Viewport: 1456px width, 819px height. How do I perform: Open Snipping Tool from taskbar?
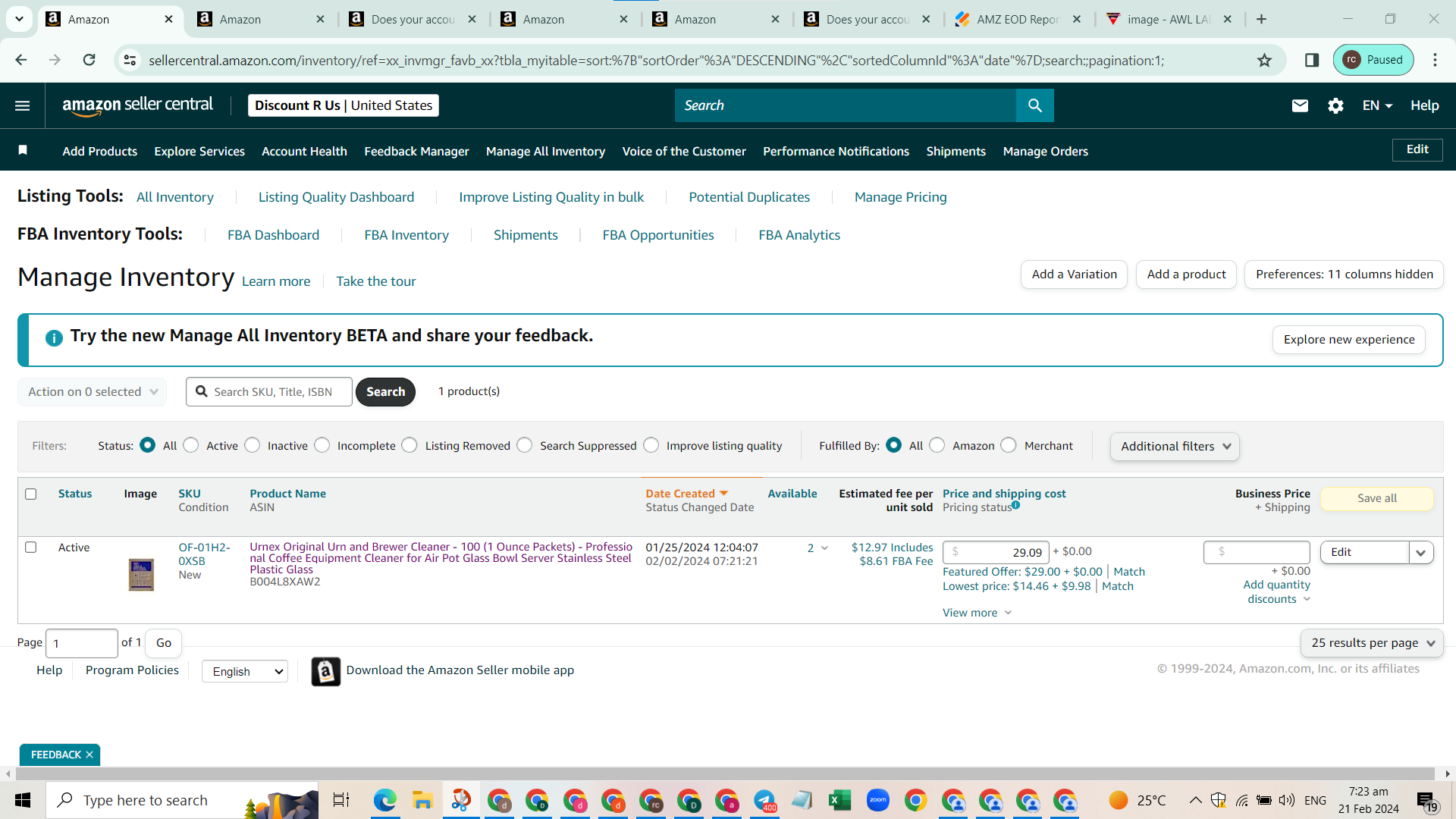point(461,800)
